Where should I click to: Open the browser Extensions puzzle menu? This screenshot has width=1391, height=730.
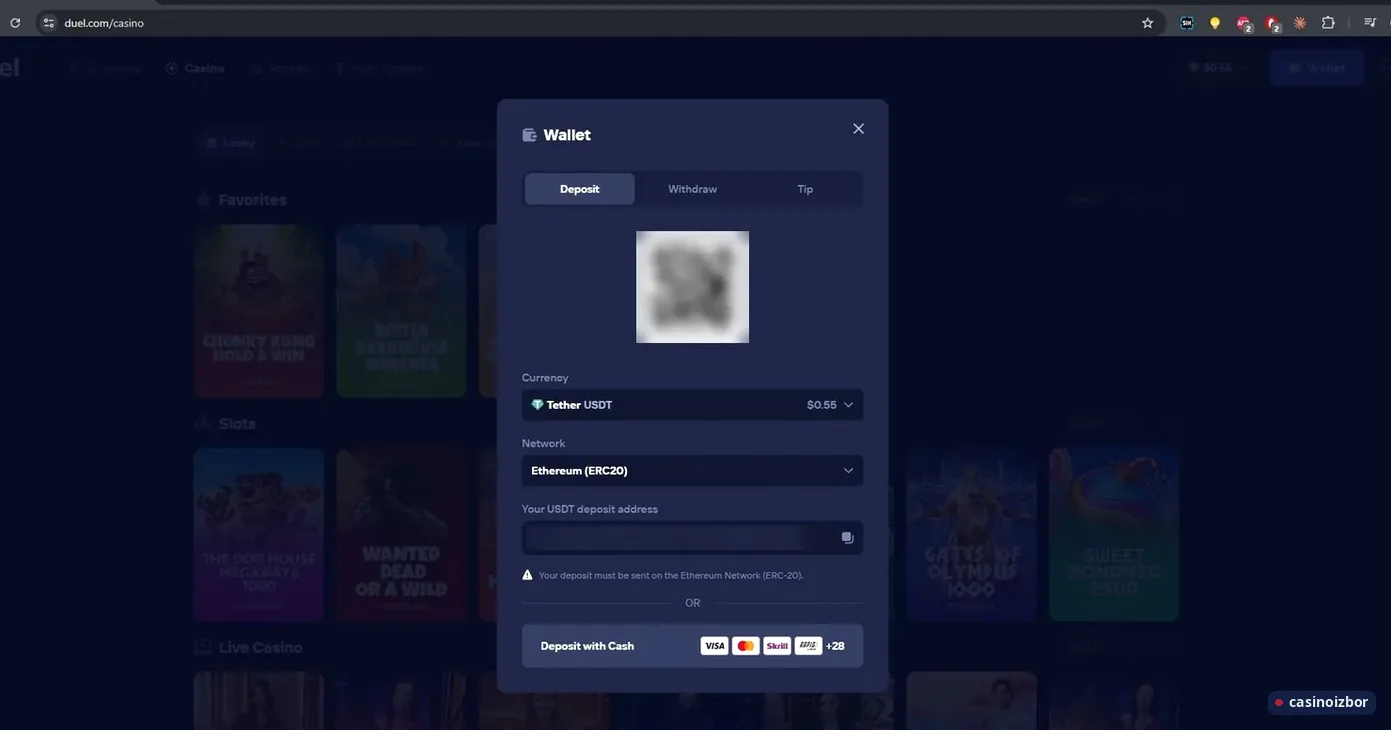click(1328, 22)
